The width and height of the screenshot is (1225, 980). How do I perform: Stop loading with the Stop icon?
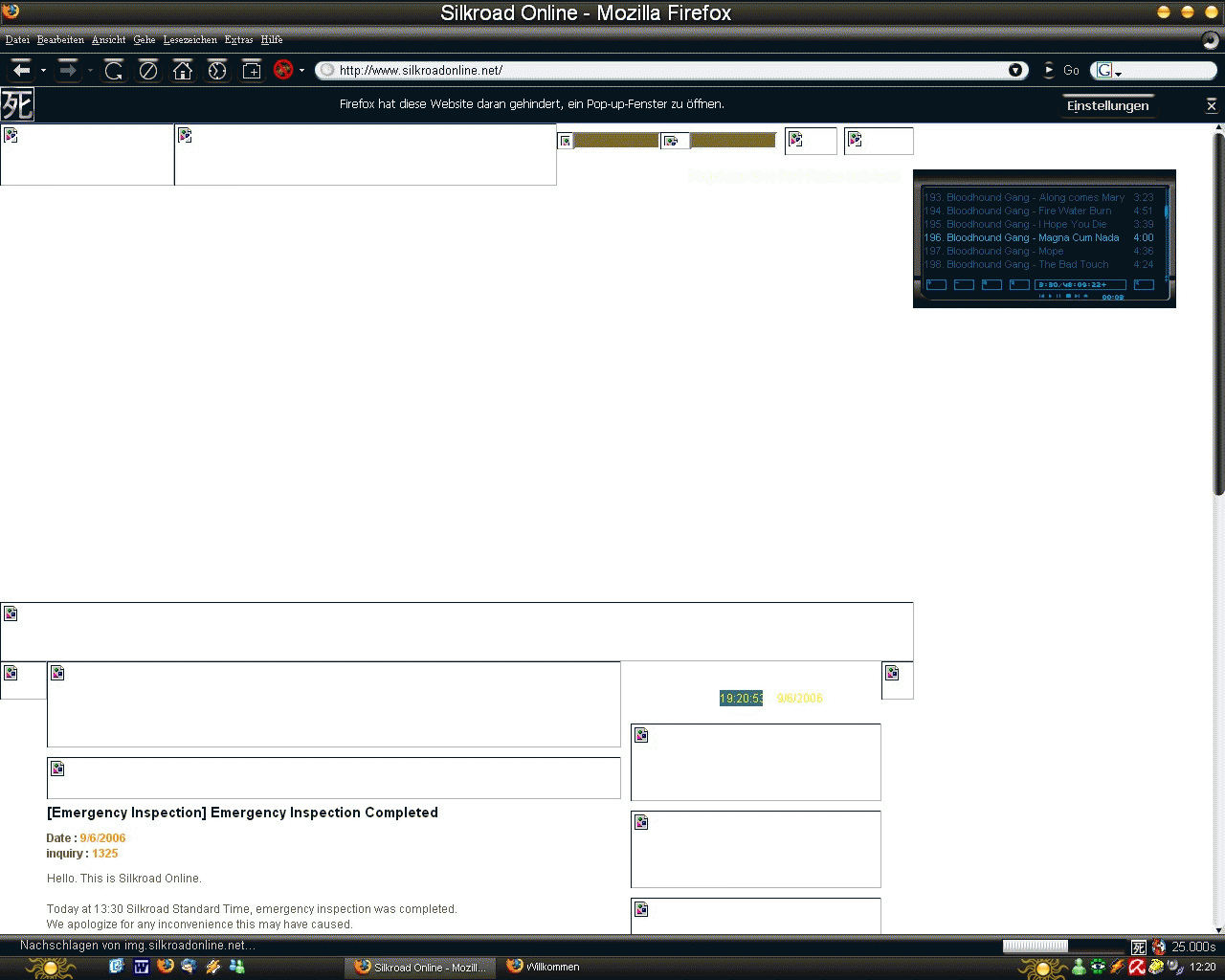pos(148,70)
